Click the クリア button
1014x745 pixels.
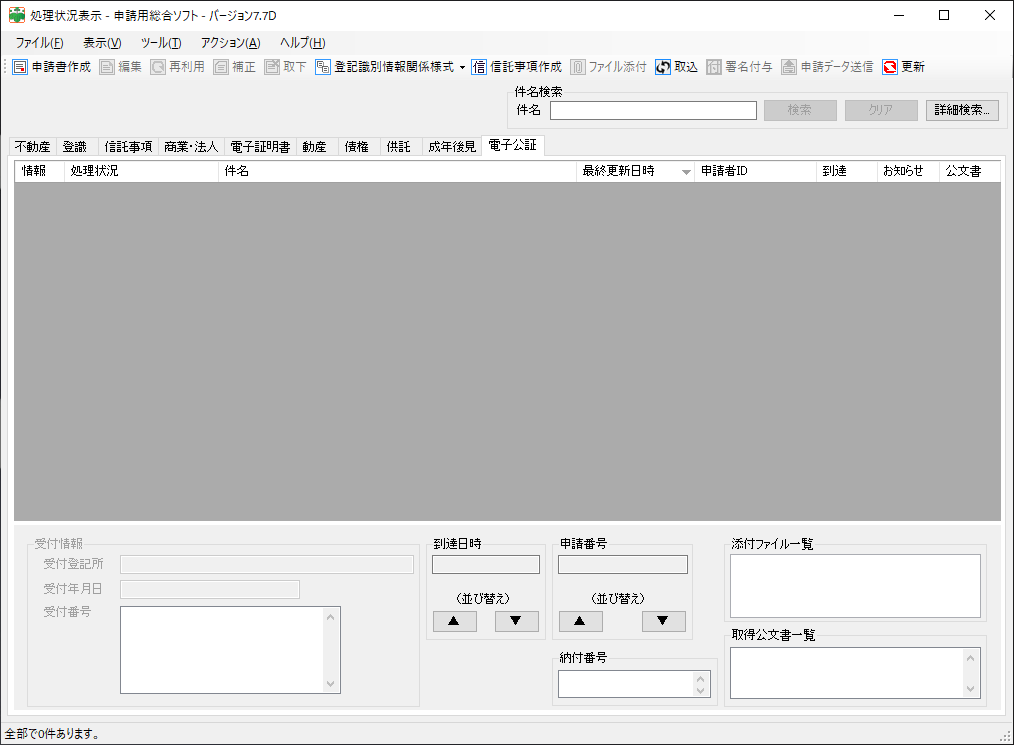(881, 110)
